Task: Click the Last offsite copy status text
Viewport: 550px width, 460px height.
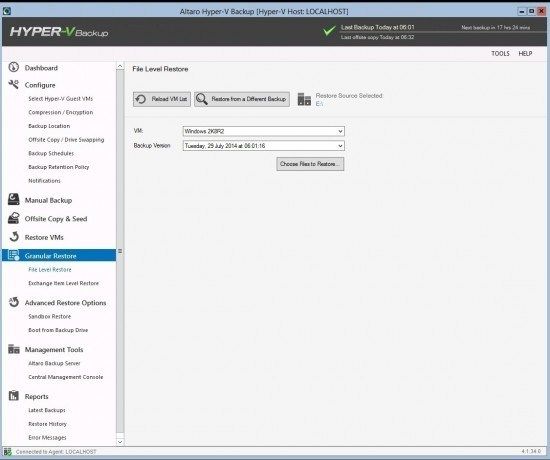Action: [x=377, y=37]
